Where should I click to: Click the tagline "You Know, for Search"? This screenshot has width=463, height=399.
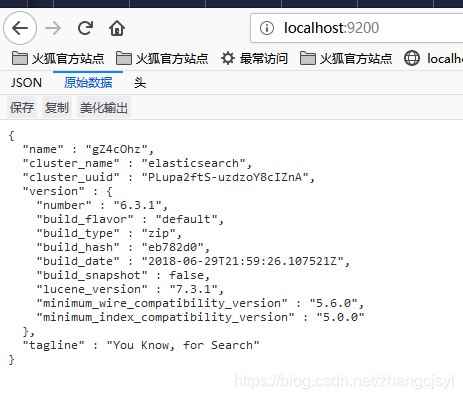(x=183, y=345)
